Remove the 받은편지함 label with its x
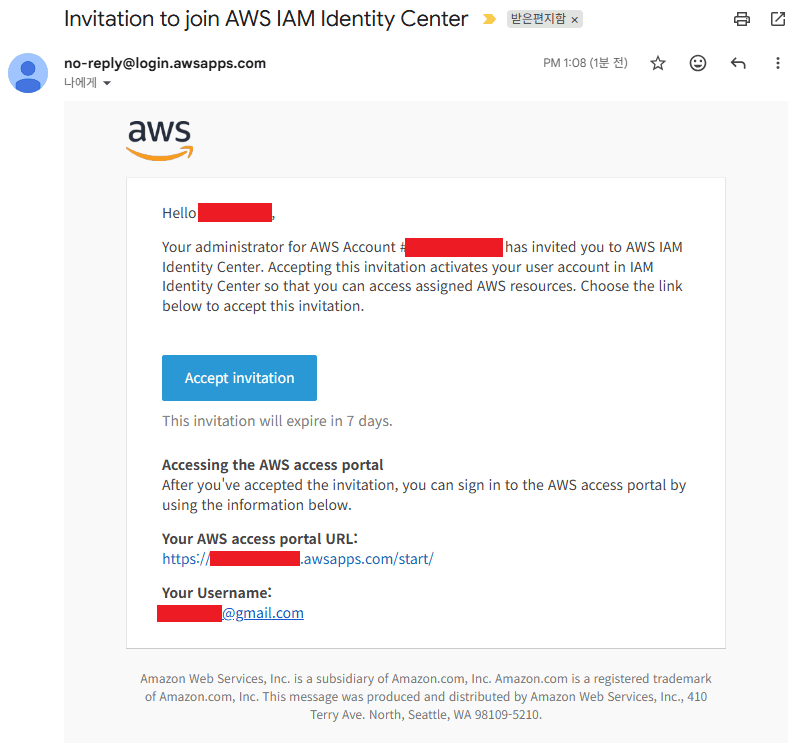This screenshot has height=749, width=802. pos(575,20)
